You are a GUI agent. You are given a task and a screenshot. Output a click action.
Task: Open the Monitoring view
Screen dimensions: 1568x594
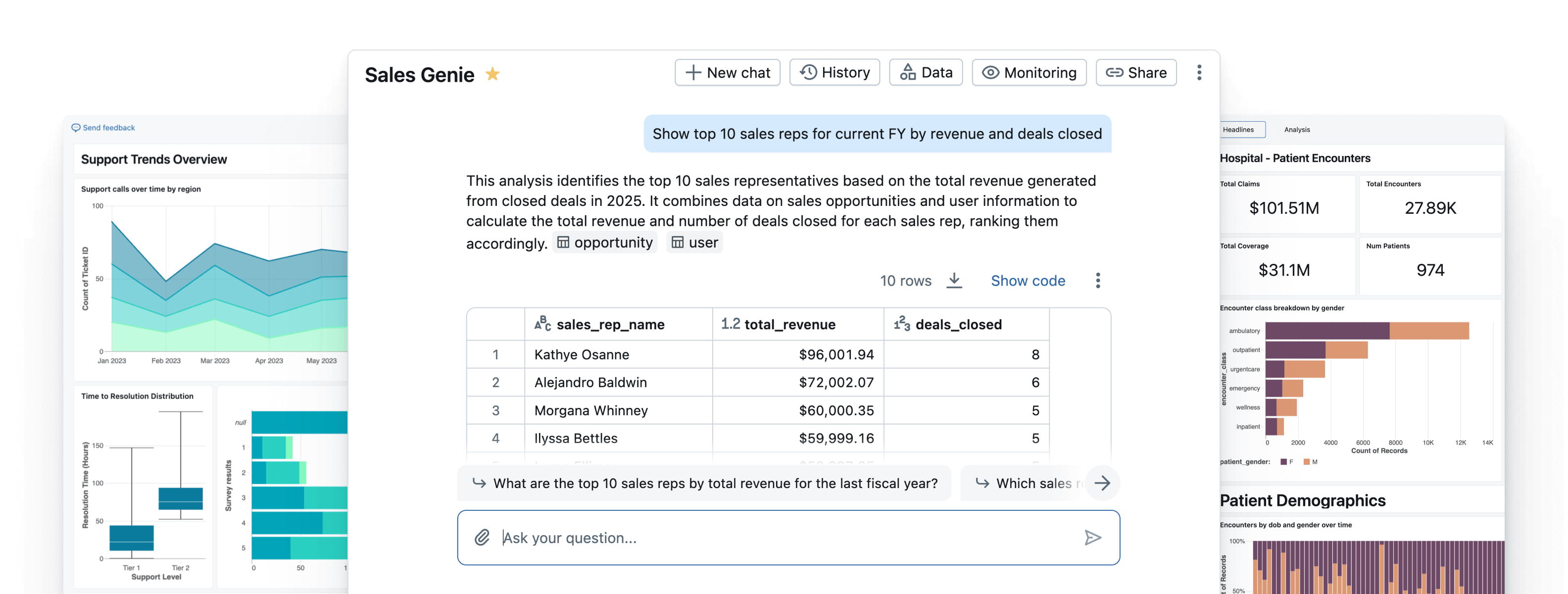(1029, 72)
